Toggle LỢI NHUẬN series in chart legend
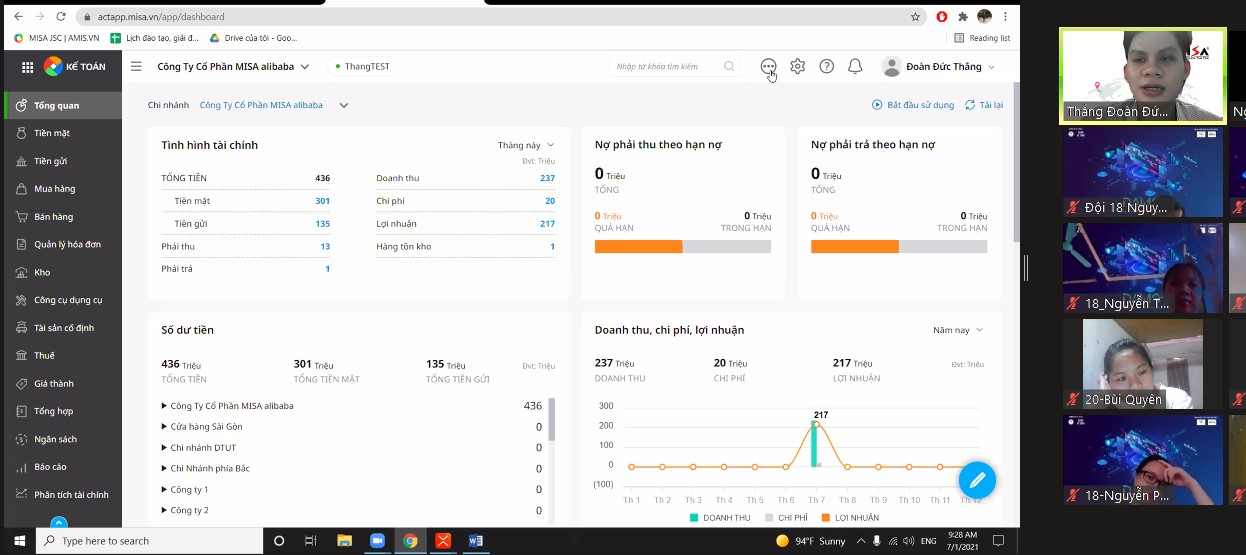Image resolution: width=1246 pixels, height=555 pixels. [850, 517]
